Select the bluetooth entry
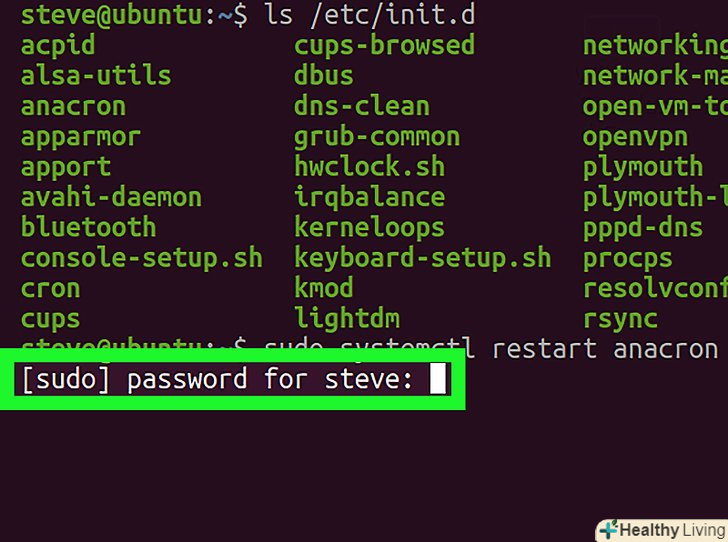 [x=88, y=227]
